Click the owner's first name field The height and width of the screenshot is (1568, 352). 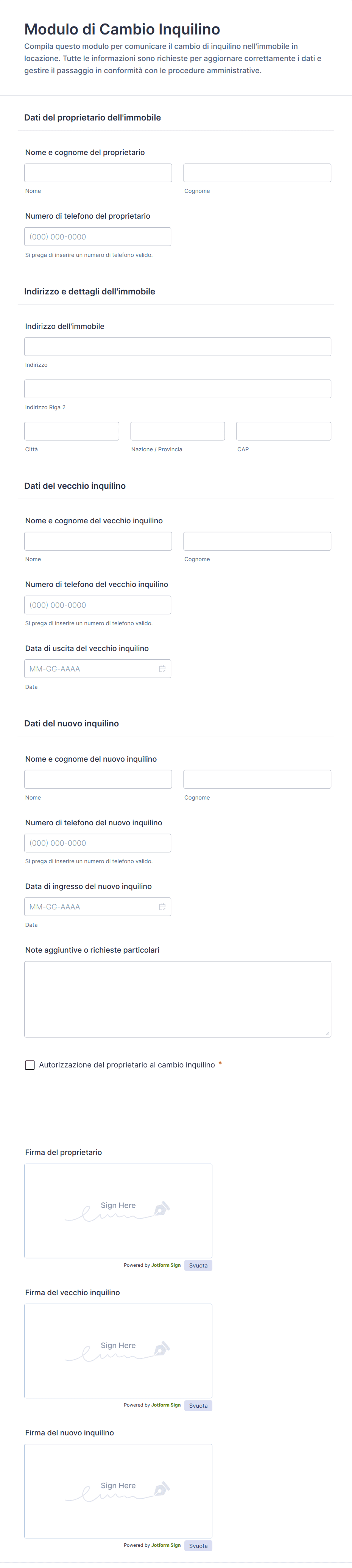pyautogui.click(x=98, y=173)
